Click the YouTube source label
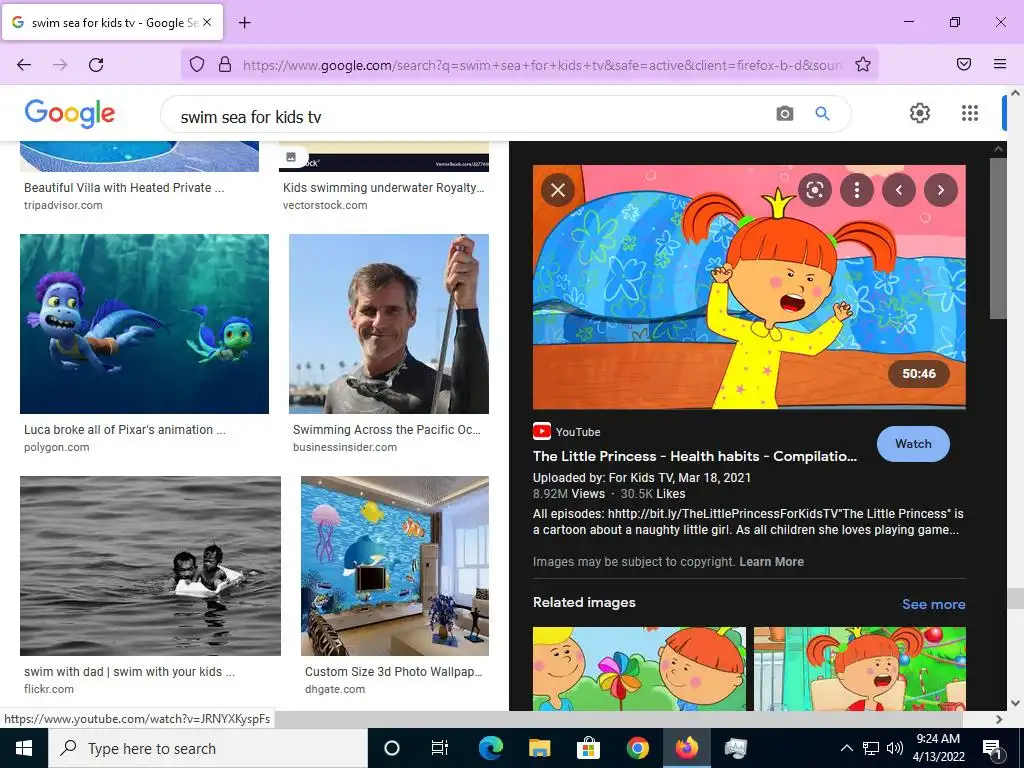The image size is (1024, 768). point(567,432)
